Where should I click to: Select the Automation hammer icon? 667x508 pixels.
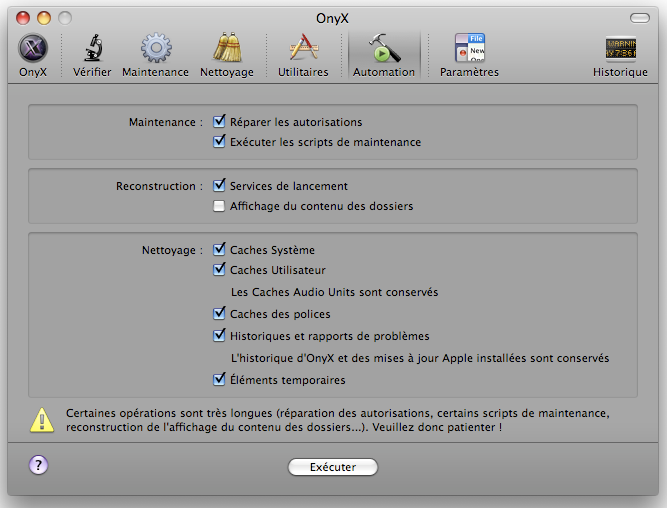tap(384, 48)
